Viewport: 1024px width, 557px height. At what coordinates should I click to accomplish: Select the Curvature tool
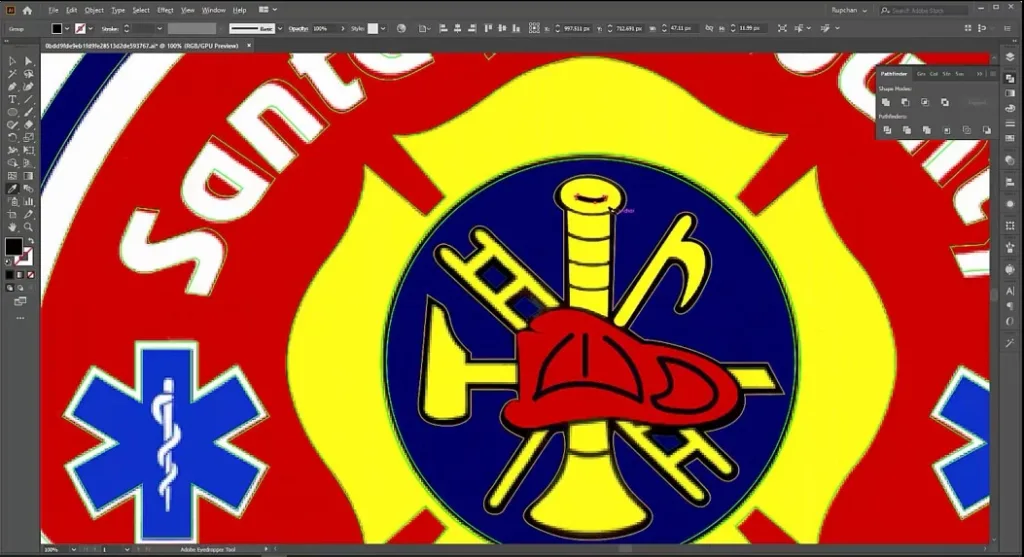click(x=28, y=86)
